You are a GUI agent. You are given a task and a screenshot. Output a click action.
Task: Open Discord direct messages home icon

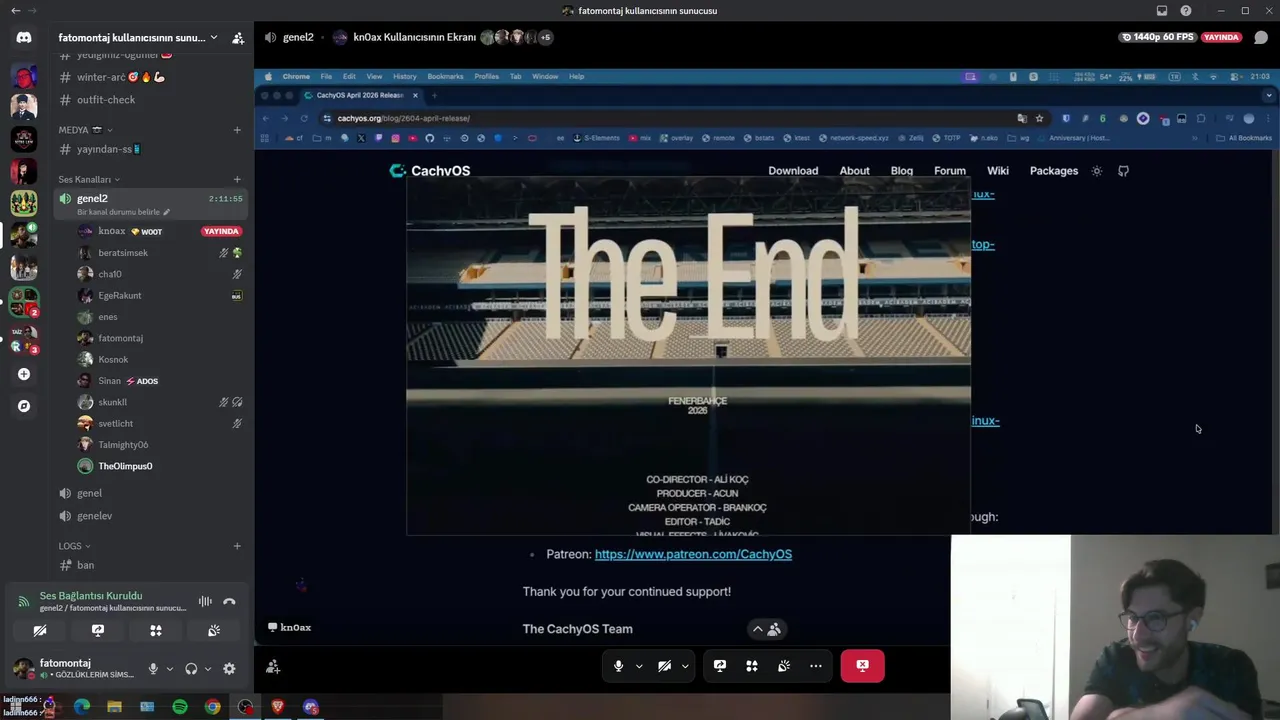pos(24,38)
